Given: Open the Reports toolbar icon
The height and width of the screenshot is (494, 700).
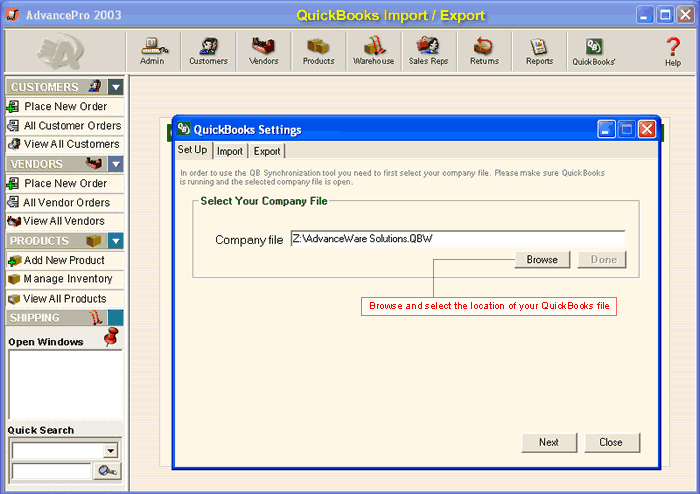Looking at the screenshot, I should (x=539, y=51).
